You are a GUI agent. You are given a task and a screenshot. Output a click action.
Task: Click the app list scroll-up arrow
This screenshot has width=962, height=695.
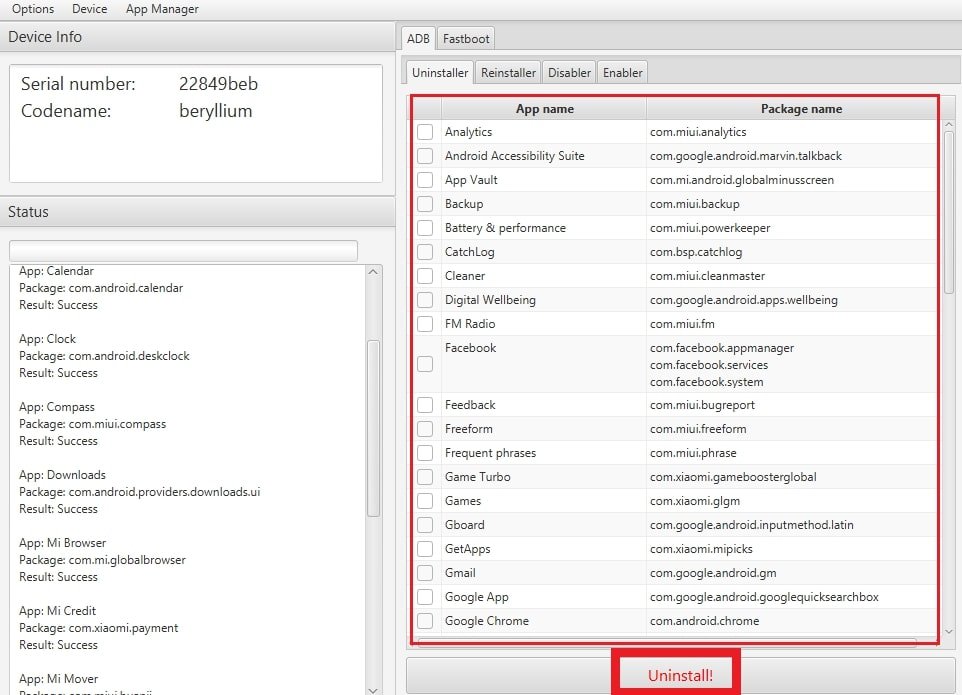(x=949, y=125)
